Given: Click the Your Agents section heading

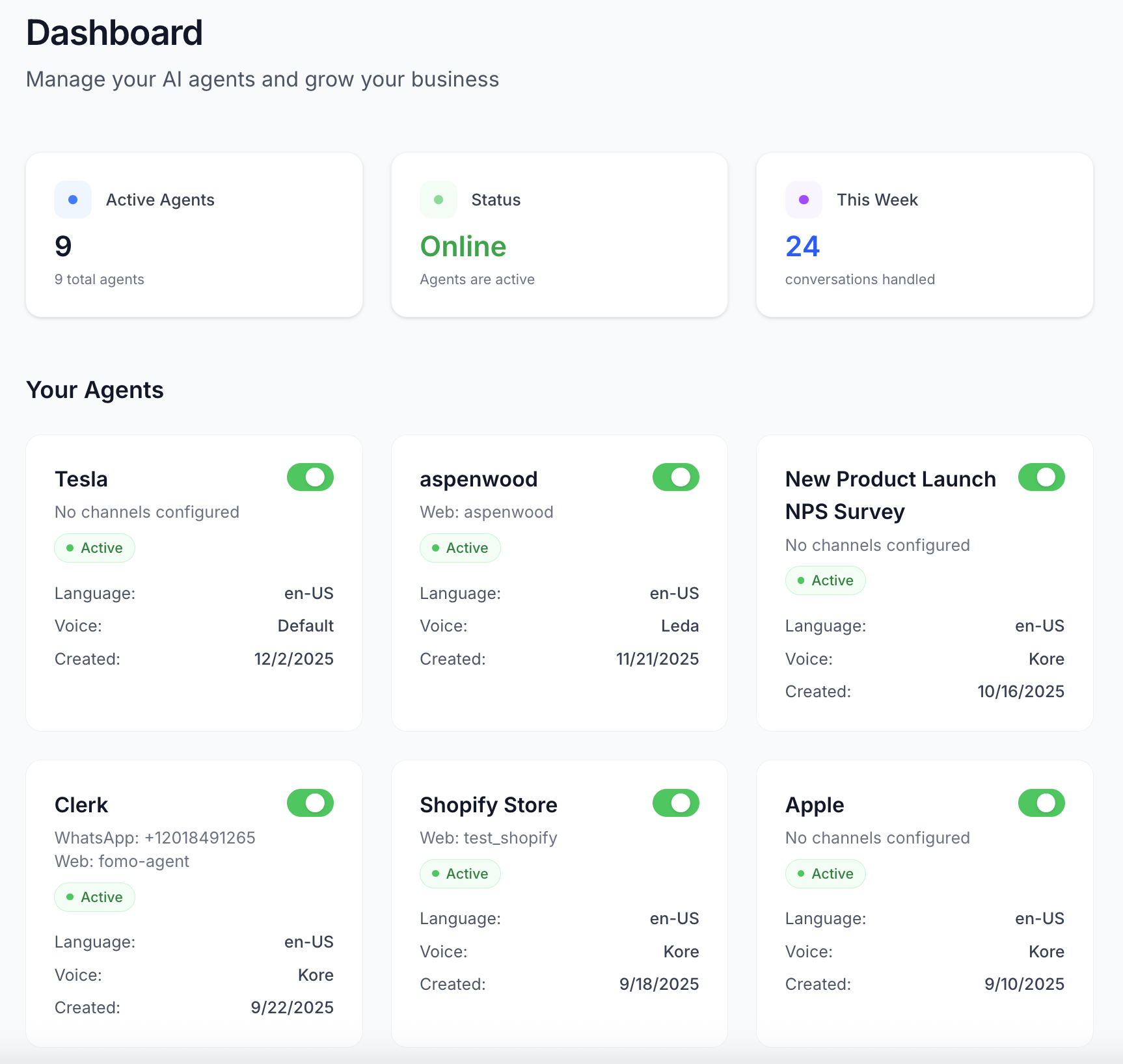Looking at the screenshot, I should point(95,390).
